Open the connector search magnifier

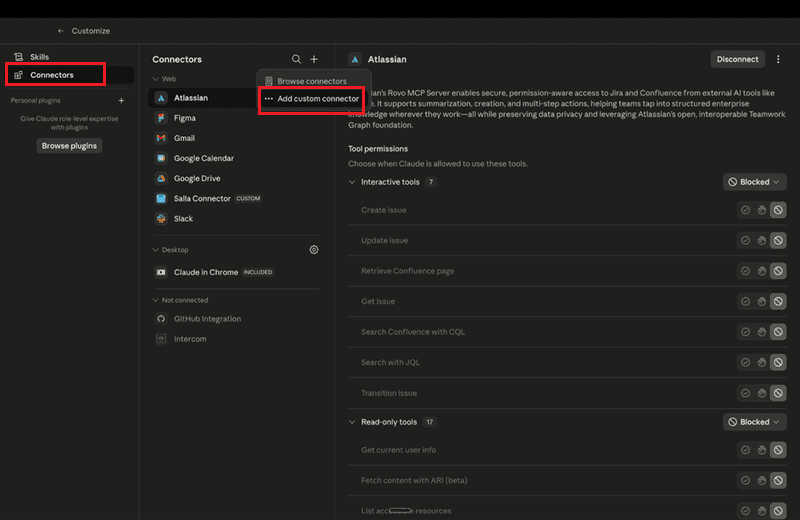tap(296, 59)
